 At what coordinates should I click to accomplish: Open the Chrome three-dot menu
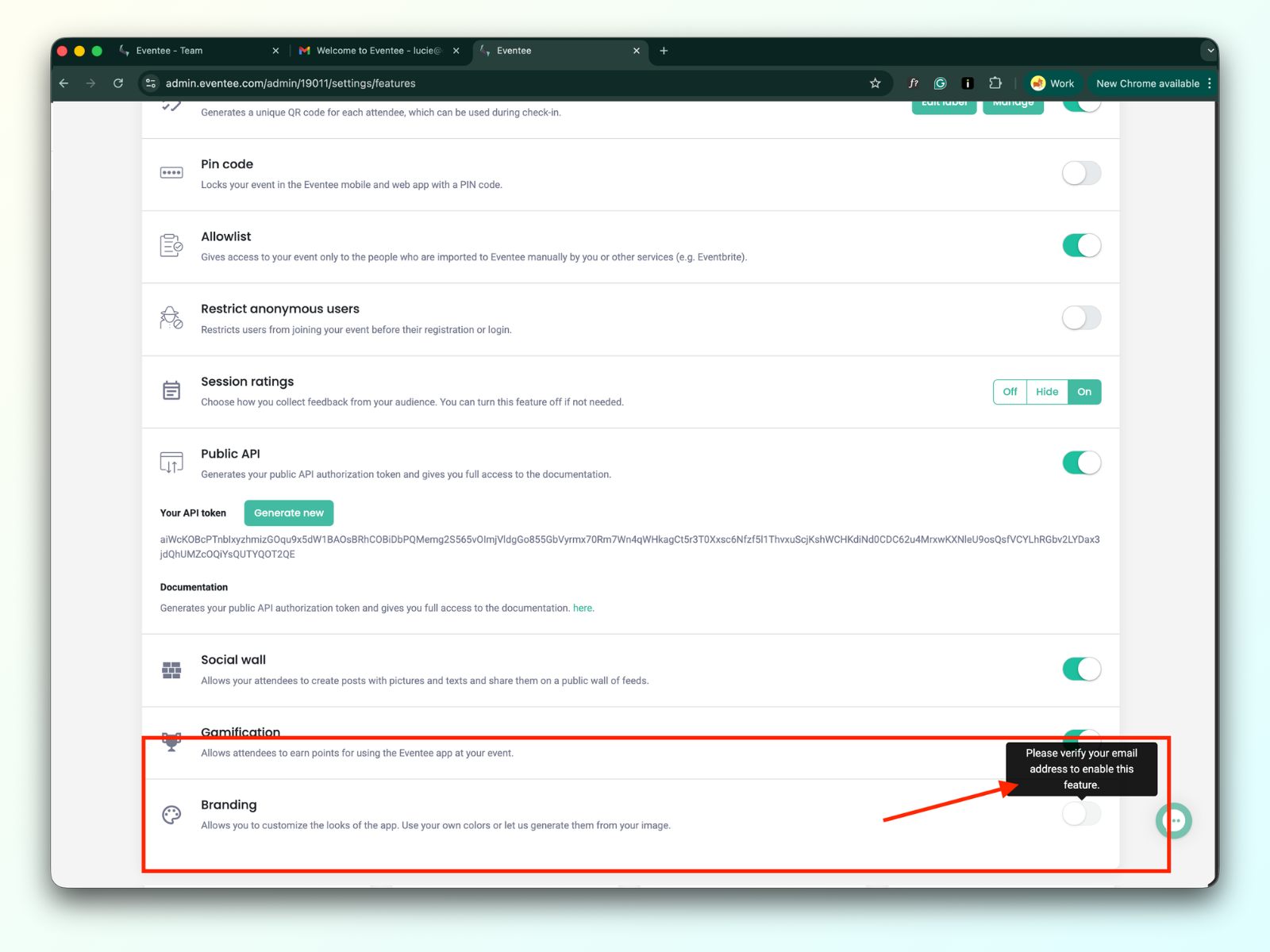click(1210, 83)
